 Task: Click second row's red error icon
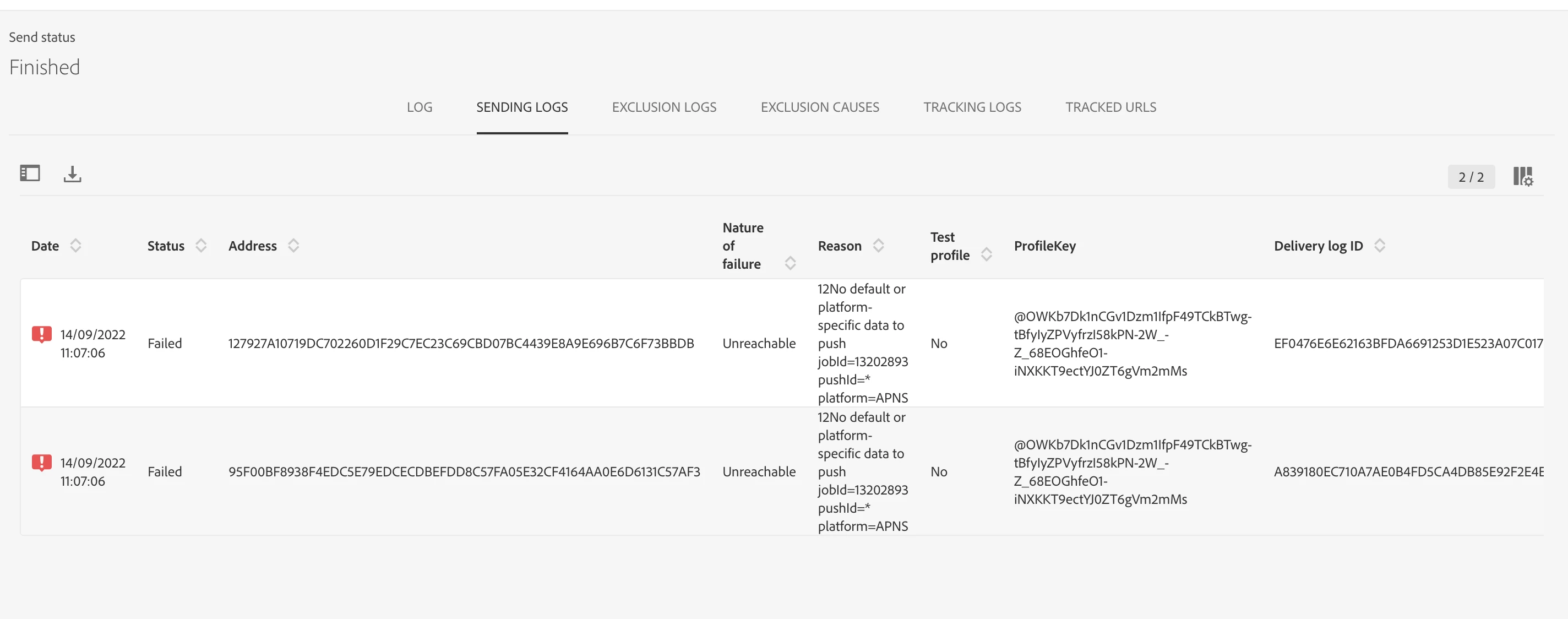[x=41, y=463]
